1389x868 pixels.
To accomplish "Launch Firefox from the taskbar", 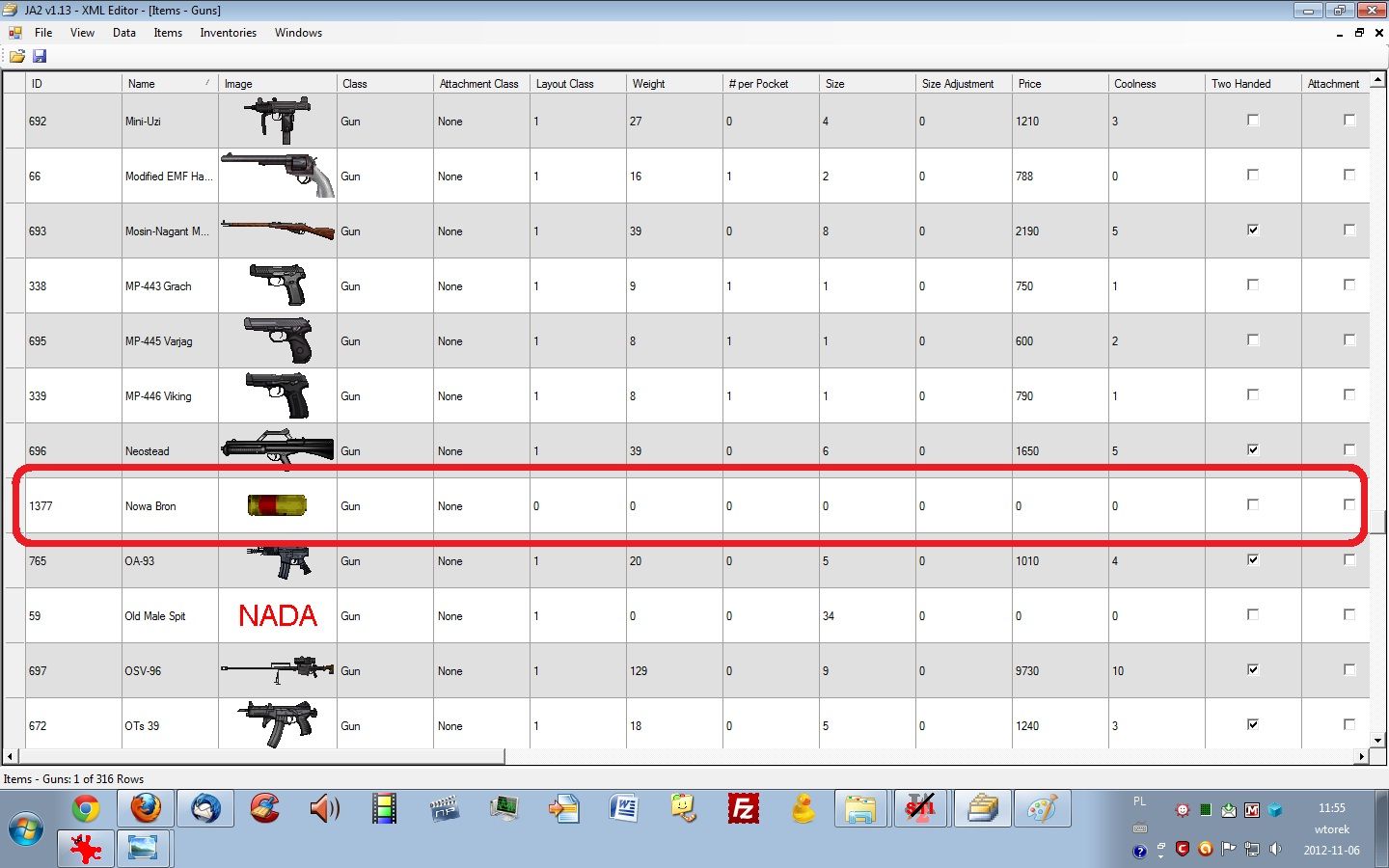I will point(146,808).
